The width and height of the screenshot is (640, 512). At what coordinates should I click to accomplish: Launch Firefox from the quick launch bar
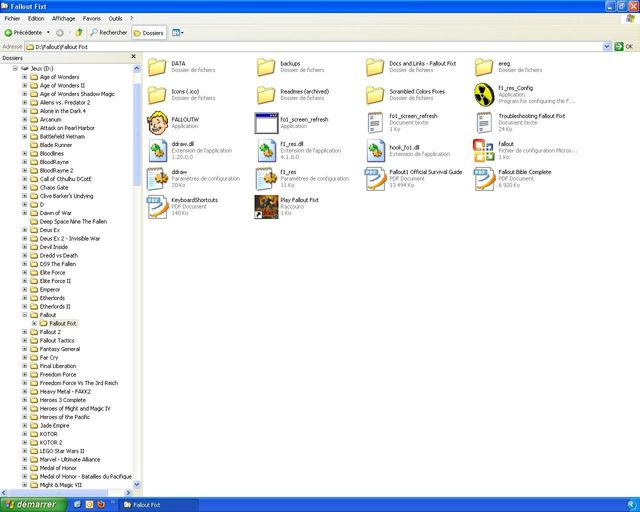pos(101,505)
